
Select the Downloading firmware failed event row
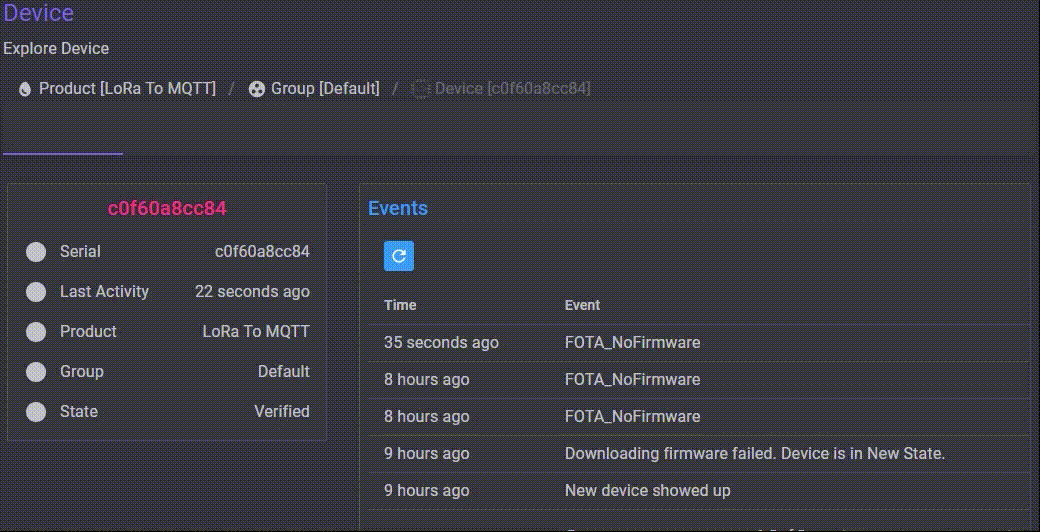[754, 454]
